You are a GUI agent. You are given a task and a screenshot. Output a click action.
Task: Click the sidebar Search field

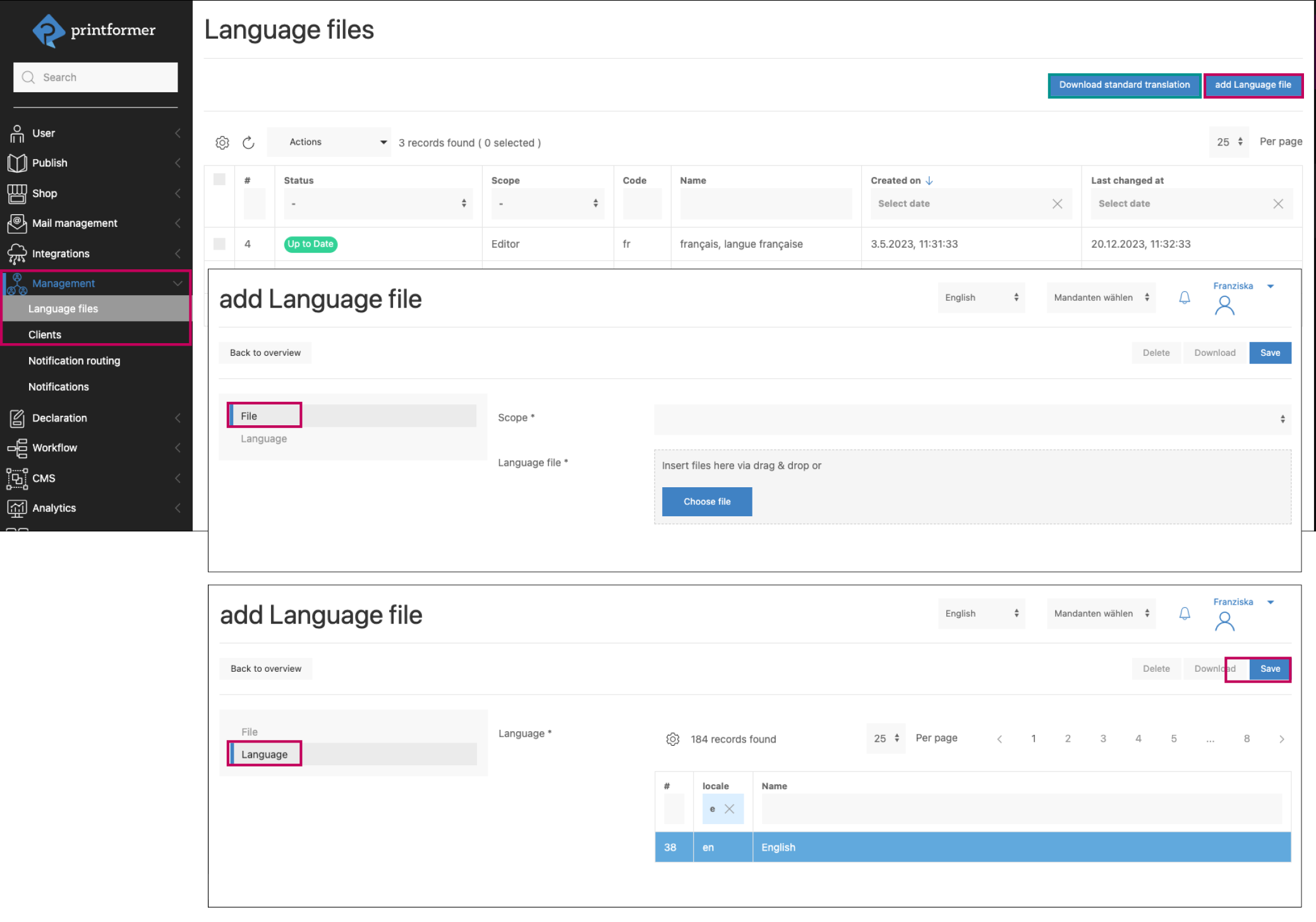coord(96,77)
